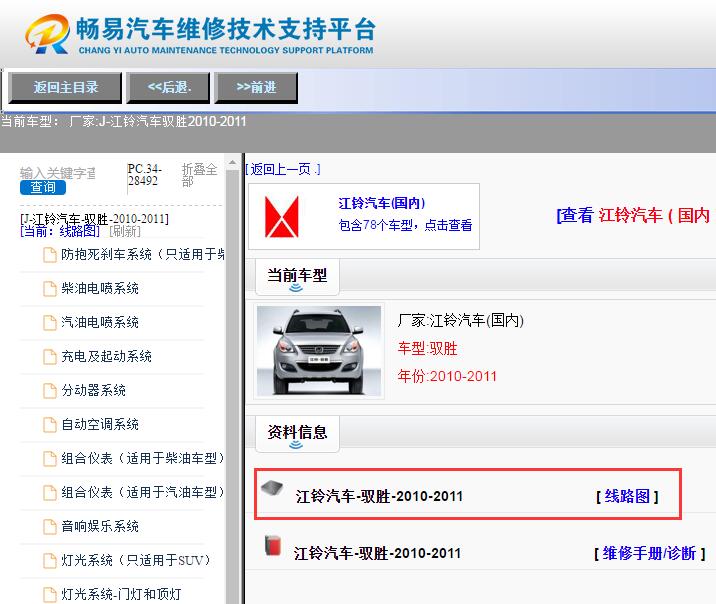
Task: Click document icon next to 音响娱乐系统
Action: coord(49,526)
